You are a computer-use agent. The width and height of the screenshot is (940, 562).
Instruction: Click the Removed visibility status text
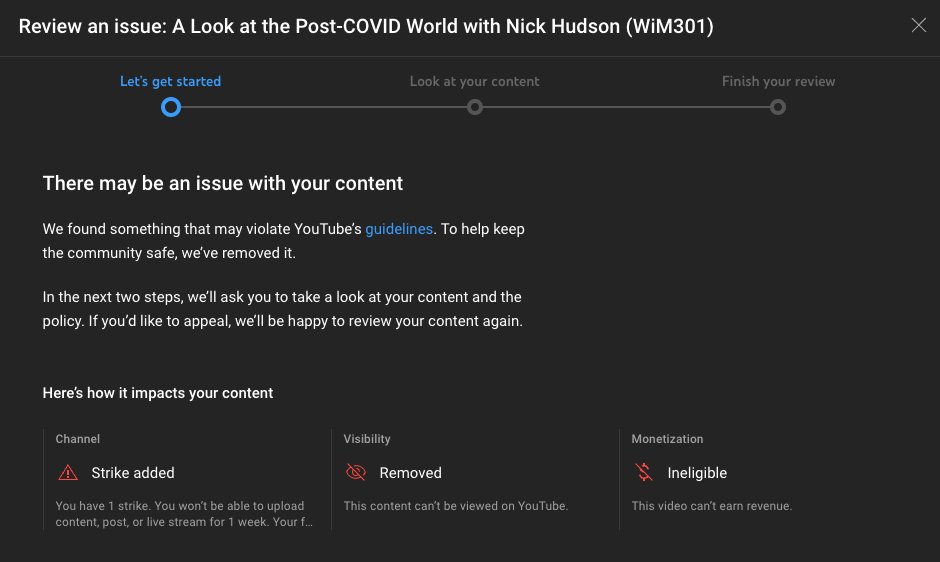click(411, 473)
